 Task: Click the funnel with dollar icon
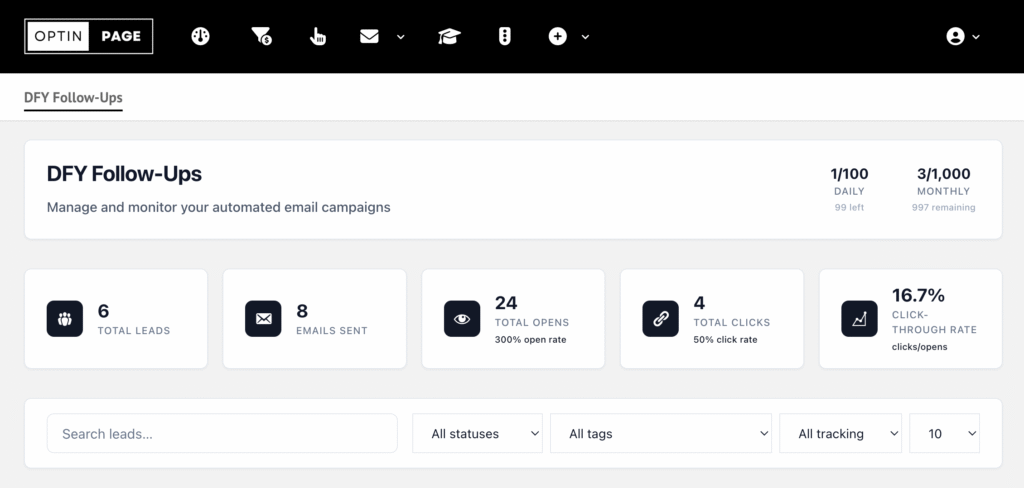point(260,36)
